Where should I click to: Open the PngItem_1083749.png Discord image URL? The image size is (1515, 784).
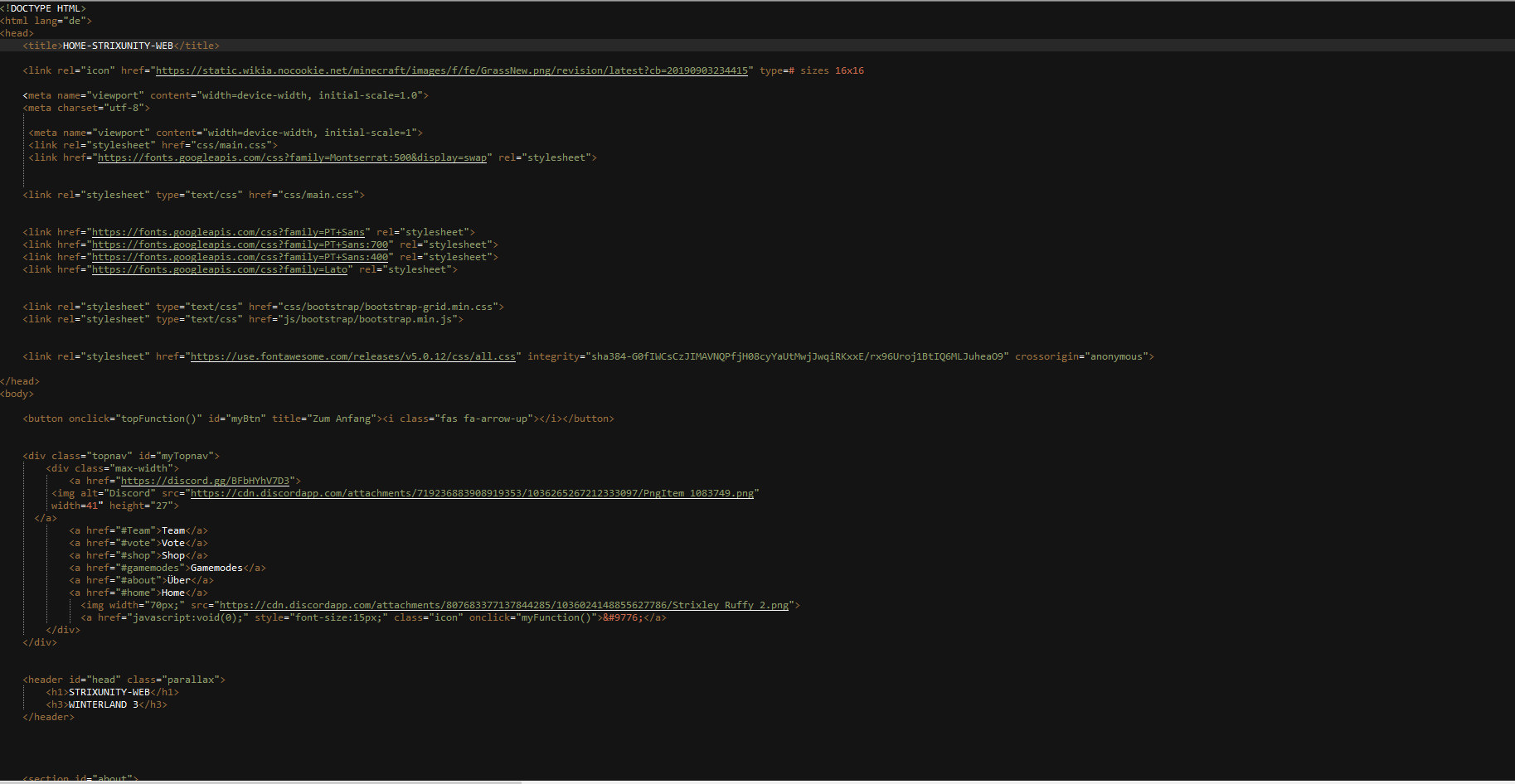pos(473,493)
